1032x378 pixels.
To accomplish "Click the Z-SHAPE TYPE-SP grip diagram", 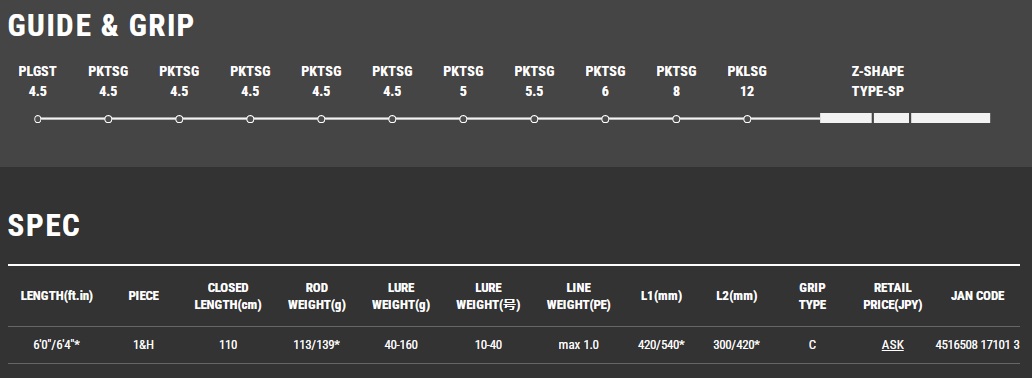I will [905, 118].
